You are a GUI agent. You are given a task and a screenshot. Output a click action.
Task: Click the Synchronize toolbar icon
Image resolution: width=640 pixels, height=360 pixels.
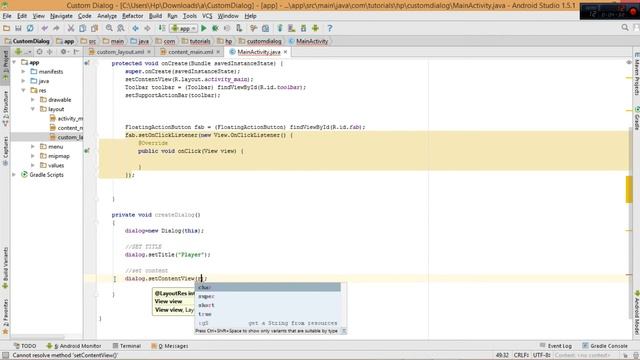(30, 28)
